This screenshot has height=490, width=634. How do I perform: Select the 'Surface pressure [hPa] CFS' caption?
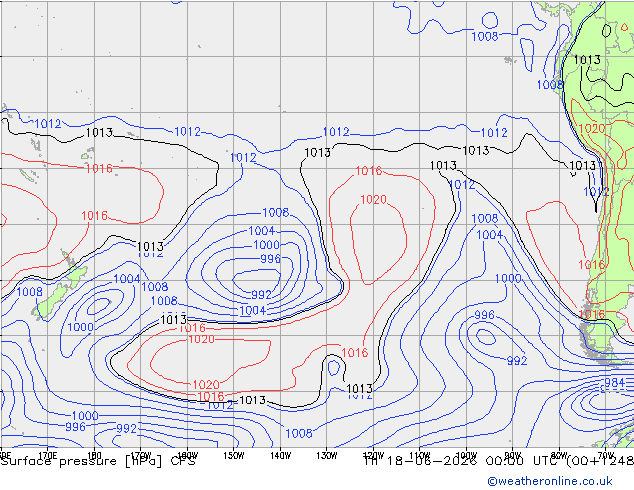pyautogui.click(x=98, y=461)
